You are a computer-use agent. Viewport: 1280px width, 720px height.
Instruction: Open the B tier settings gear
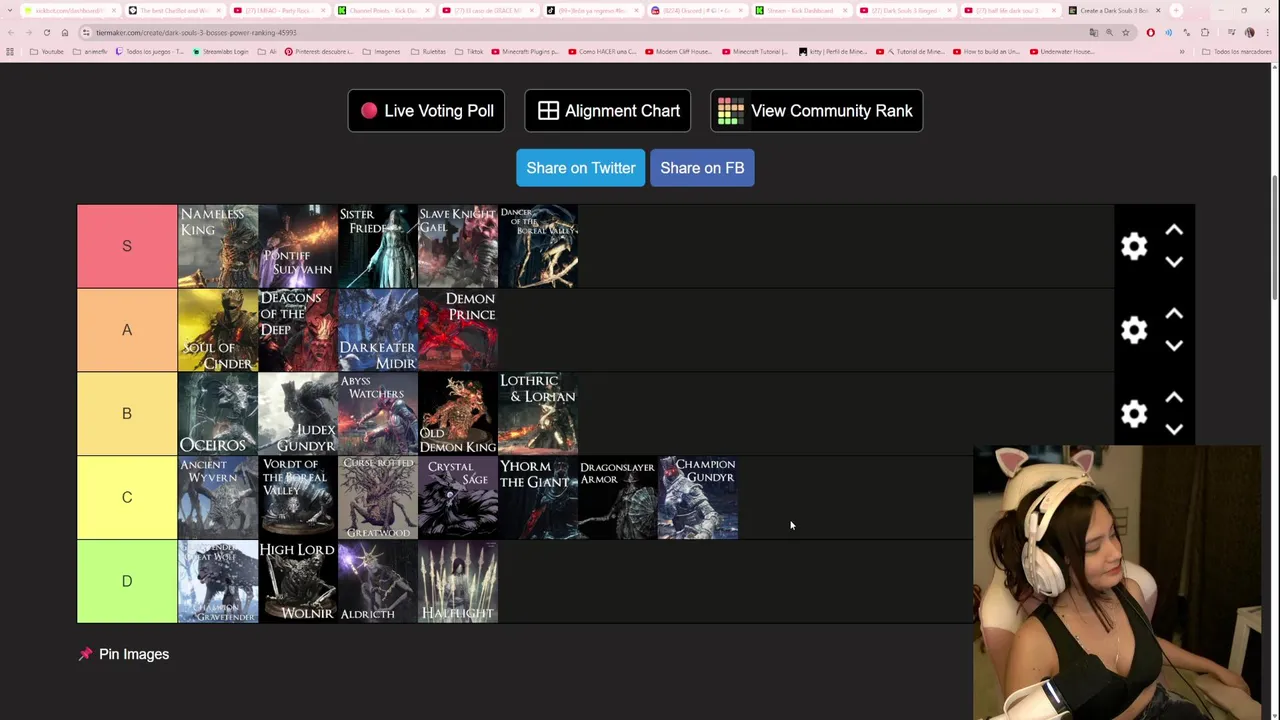[x=1134, y=414]
